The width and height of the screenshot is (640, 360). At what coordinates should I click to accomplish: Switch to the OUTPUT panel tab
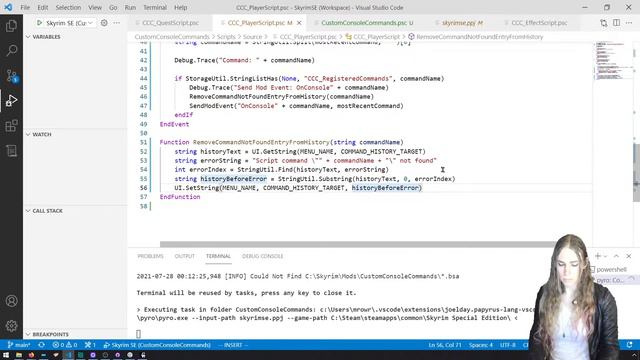184,256
